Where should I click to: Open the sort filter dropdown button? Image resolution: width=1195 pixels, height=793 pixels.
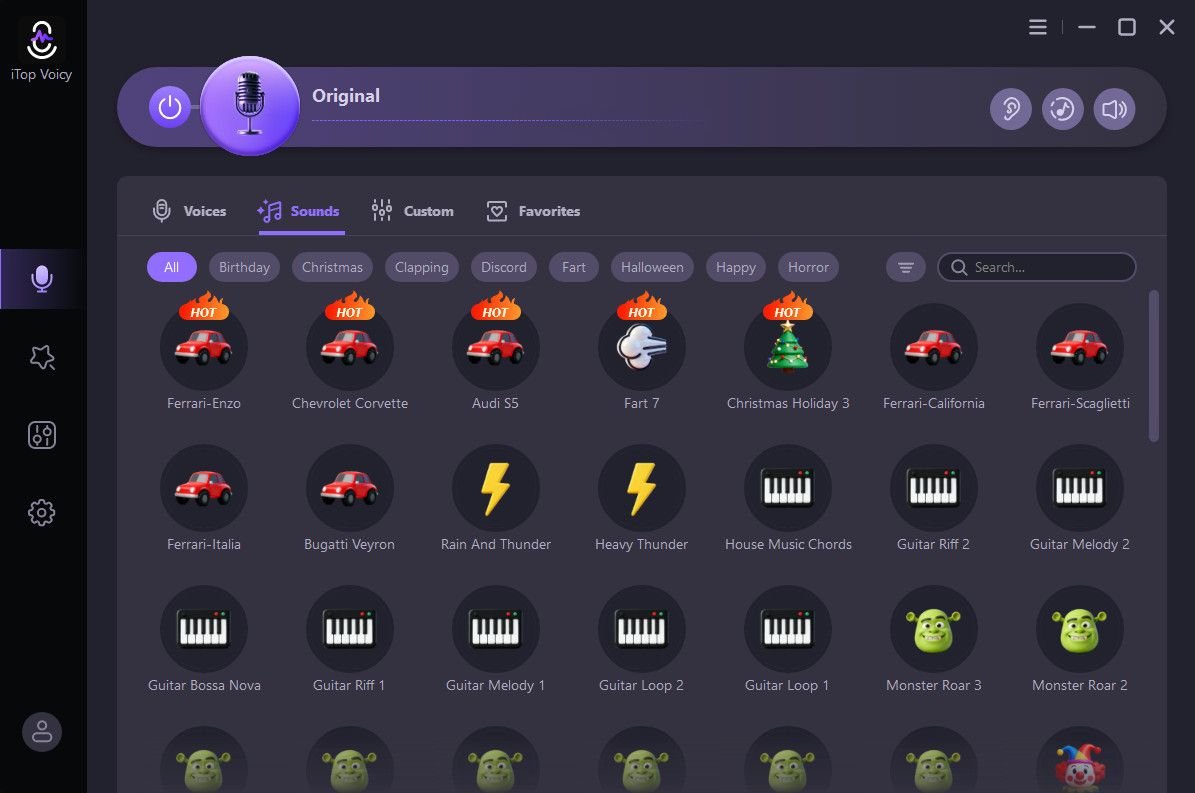905,267
